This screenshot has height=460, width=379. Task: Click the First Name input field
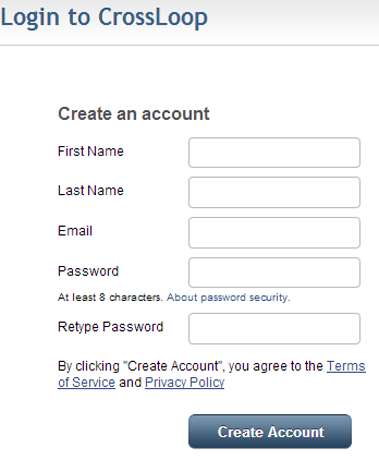tap(274, 152)
